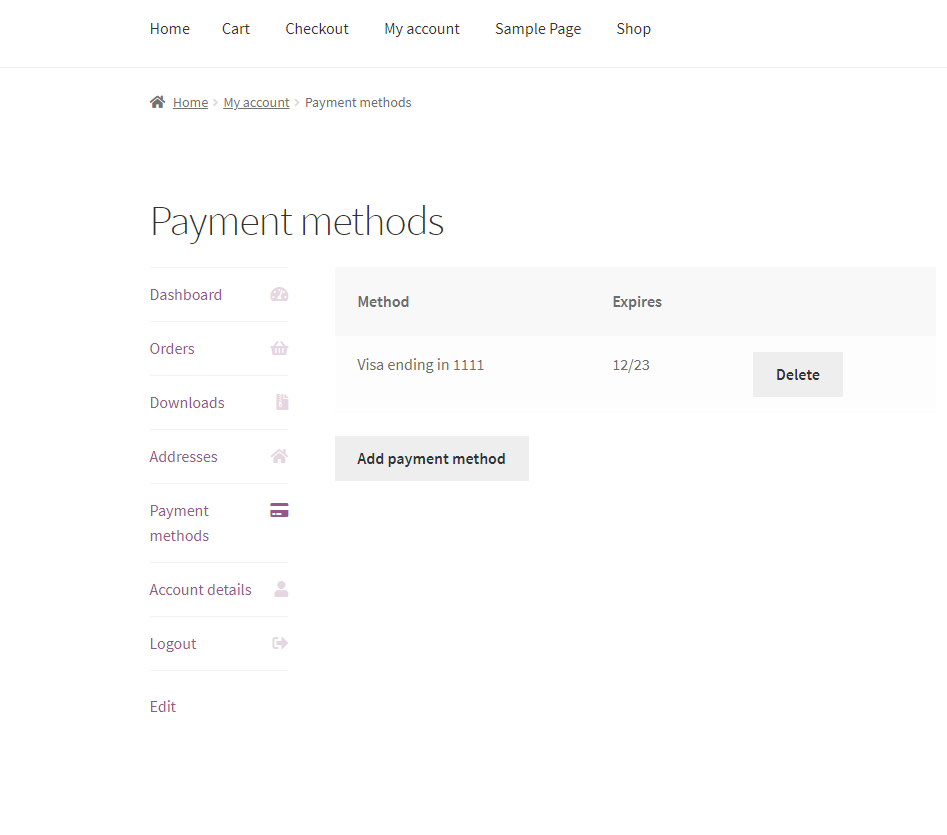Click the 'Payment methods' page heading
947x835 pixels.
point(297,222)
